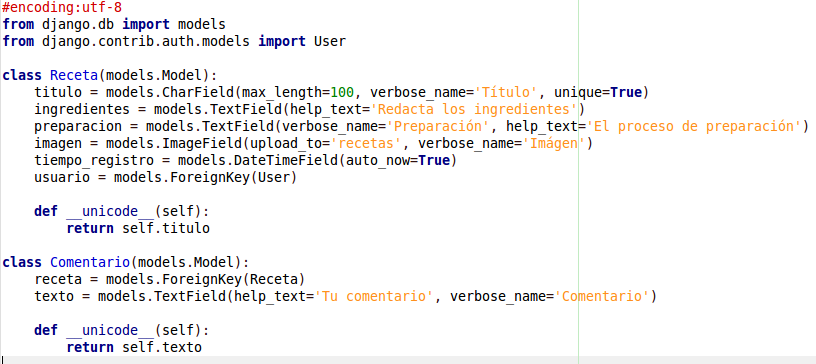The width and height of the screenshot is (816, 364).
Task: Click the class name 'Receta' in its definition
Action: (74, 76)
